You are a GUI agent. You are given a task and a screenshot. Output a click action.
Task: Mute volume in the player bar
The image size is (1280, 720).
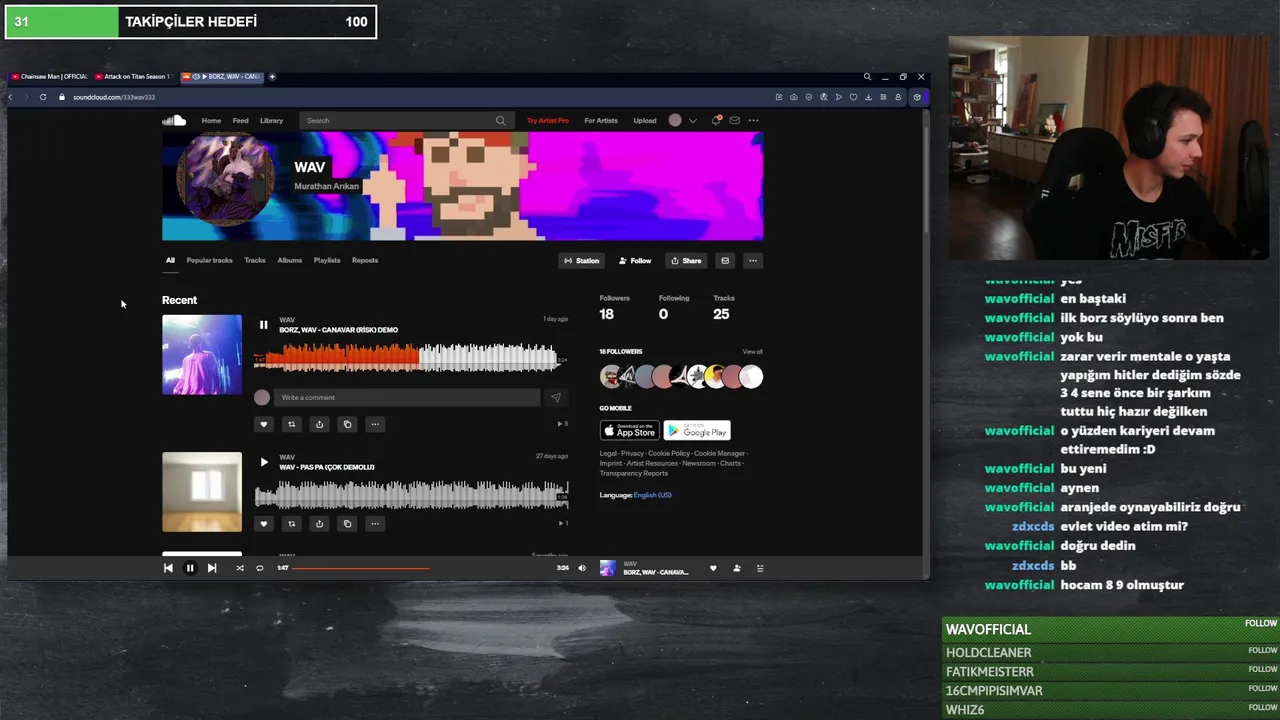[x=582, y=568]
